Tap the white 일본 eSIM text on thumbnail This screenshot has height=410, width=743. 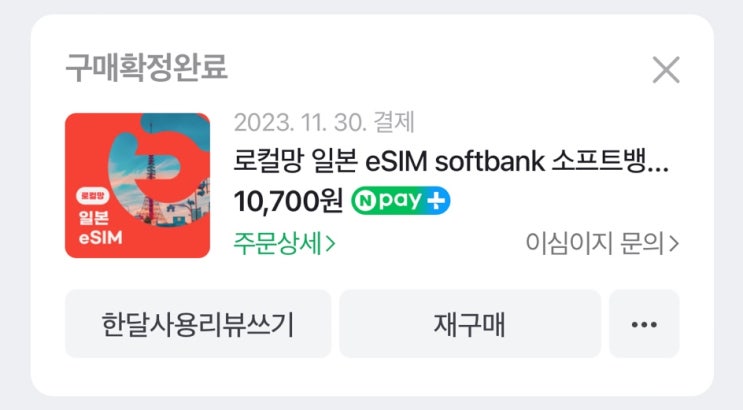pyautogui.click(x=100, y=228)
